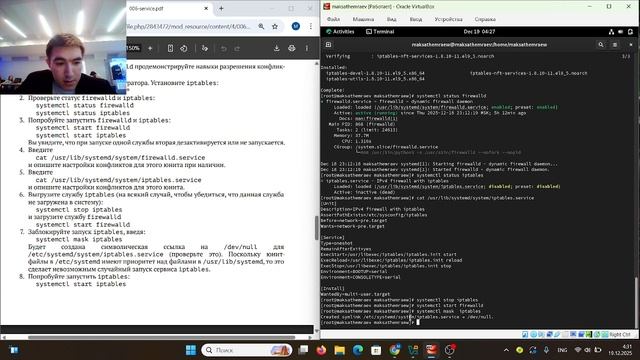Redo the PDF annotation
640x360 pixels.
pos(237,48)
